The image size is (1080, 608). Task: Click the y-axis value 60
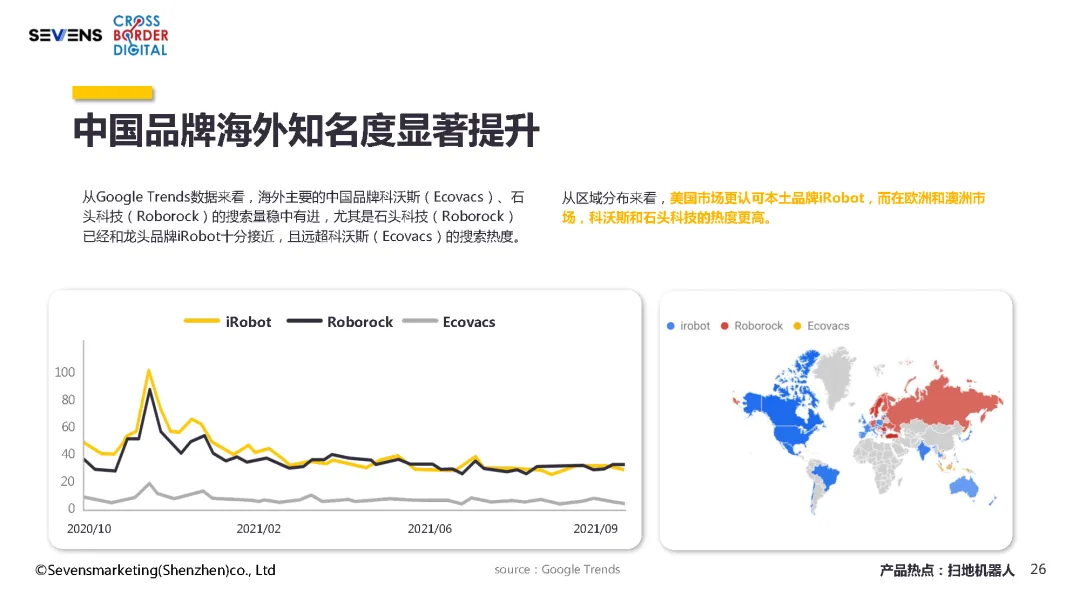click(68, 426)
